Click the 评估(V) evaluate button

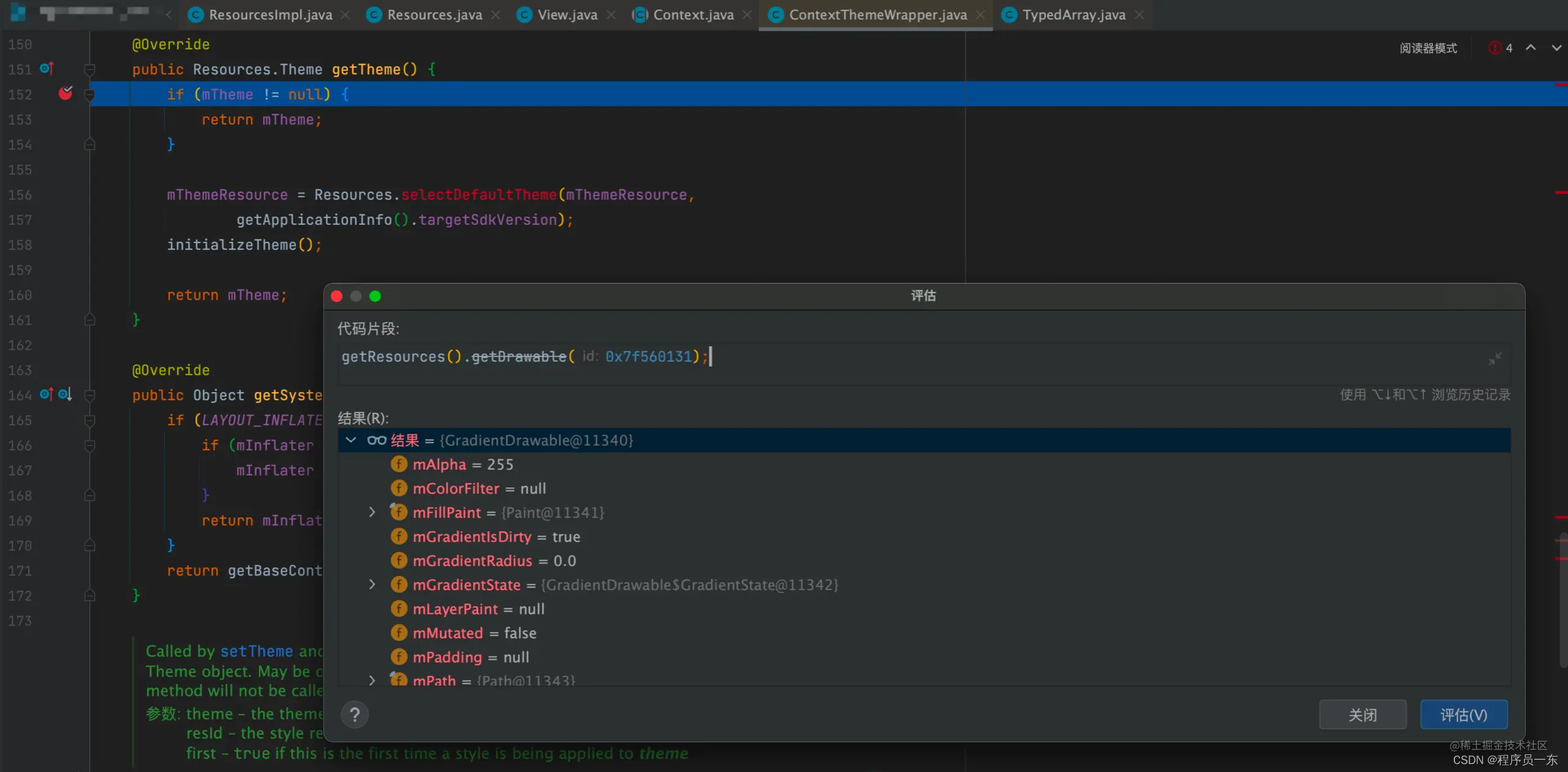[1463, 715]
